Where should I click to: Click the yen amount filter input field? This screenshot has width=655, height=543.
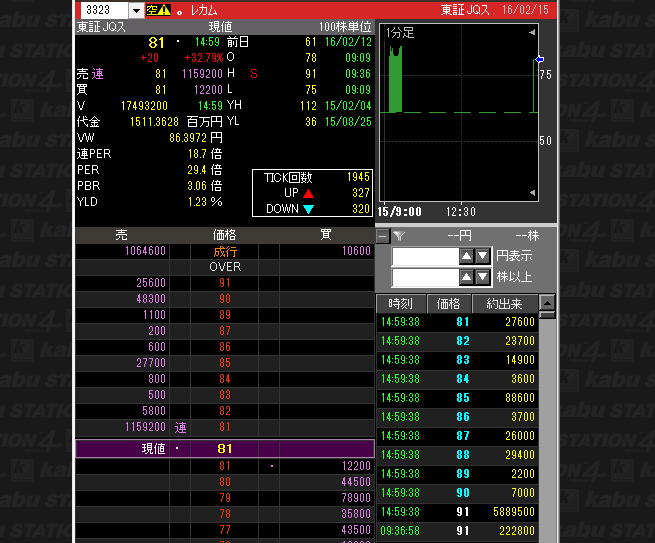pos(425,256)
